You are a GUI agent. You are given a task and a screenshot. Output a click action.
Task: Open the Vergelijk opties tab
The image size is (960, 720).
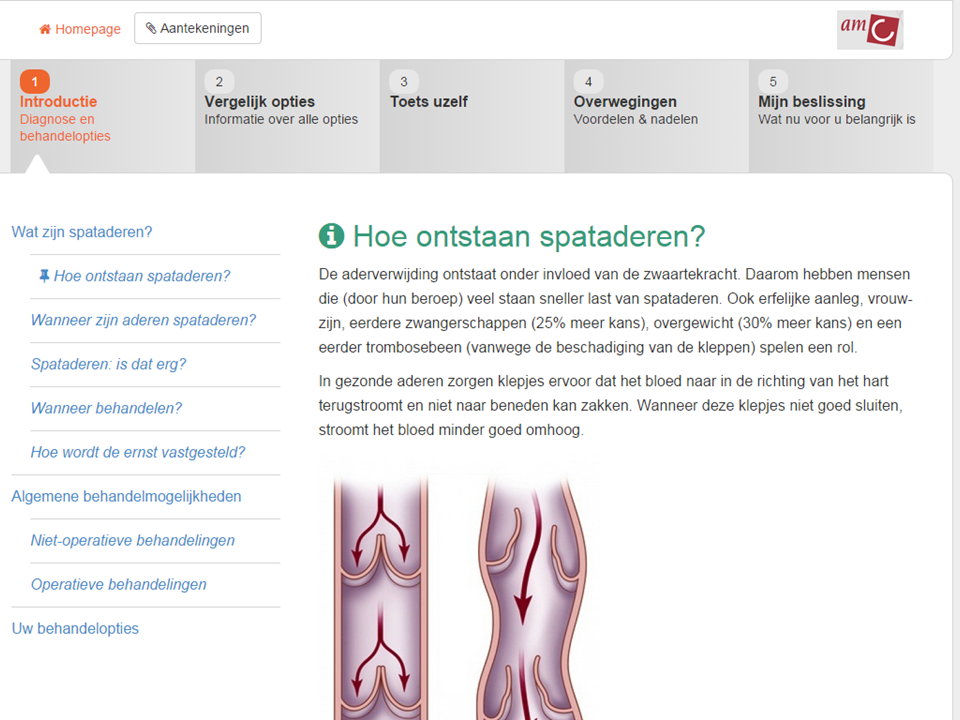260,102
